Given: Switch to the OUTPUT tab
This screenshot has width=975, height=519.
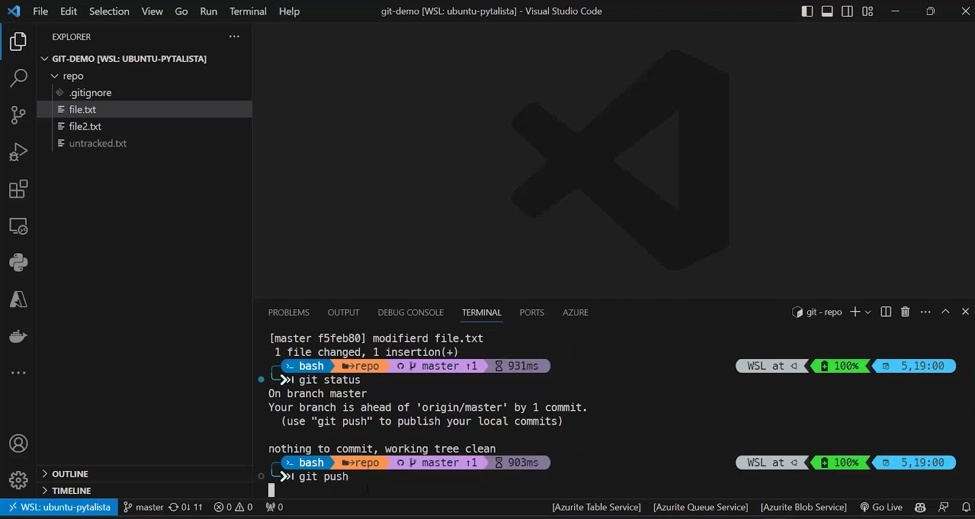Looking at the screenshot, I should (343, 312).
